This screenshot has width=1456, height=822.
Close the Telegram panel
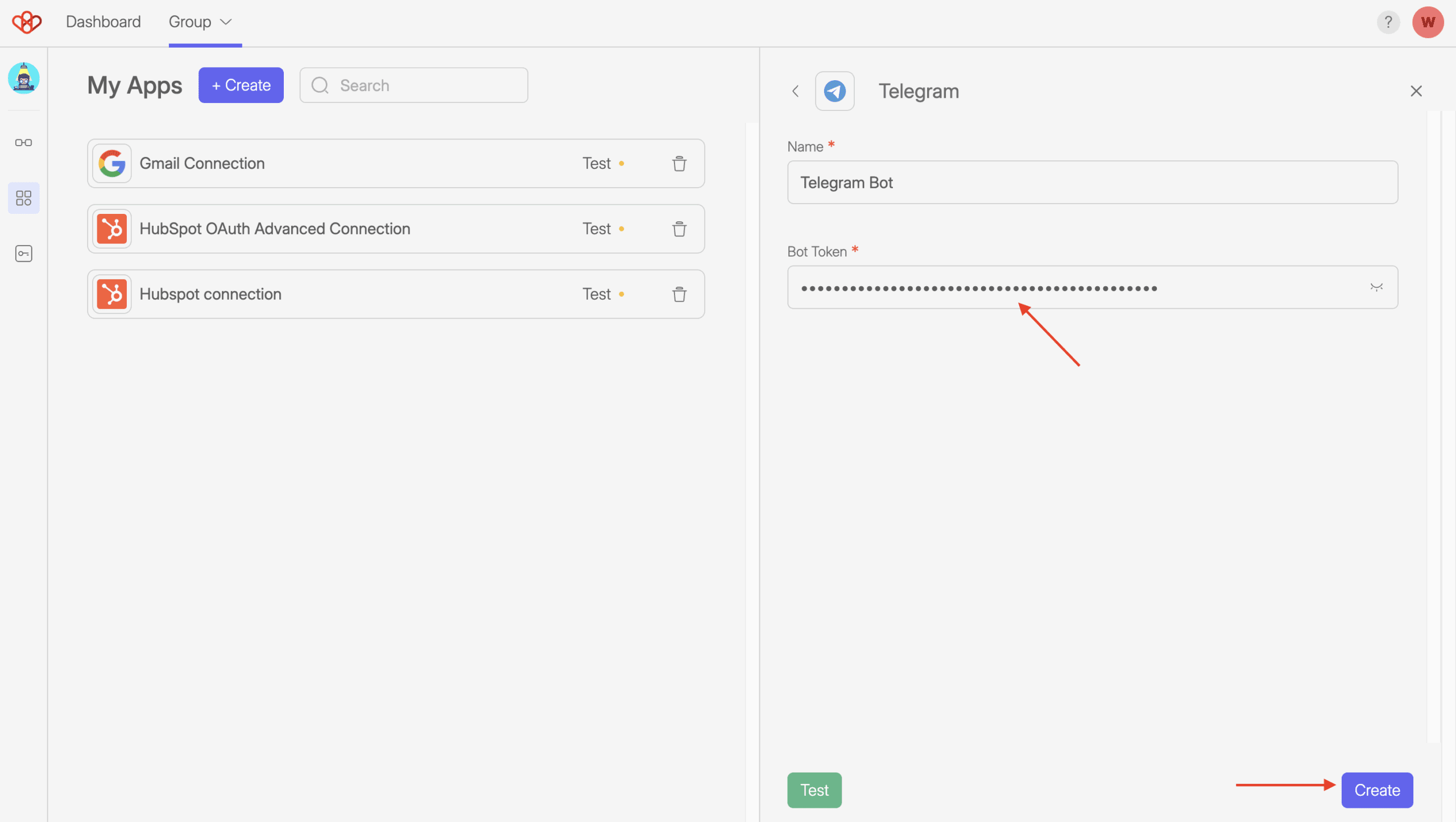(x=1416, y=91)
